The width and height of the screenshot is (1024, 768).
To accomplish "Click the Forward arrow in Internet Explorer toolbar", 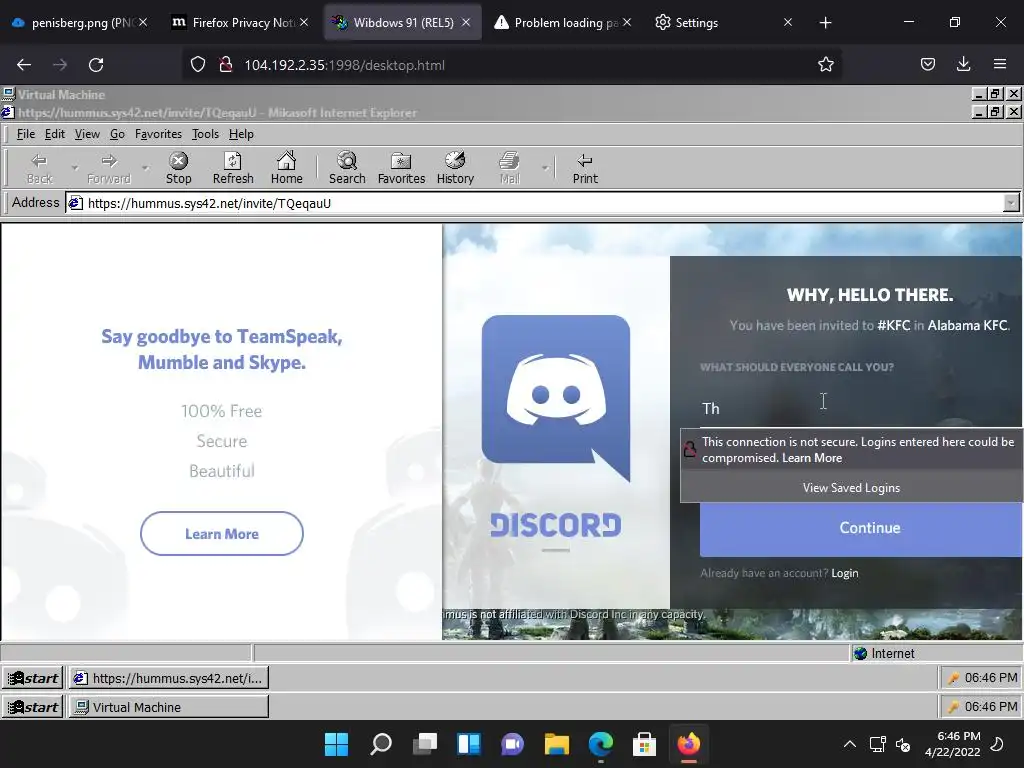I will tap(108, 168).
